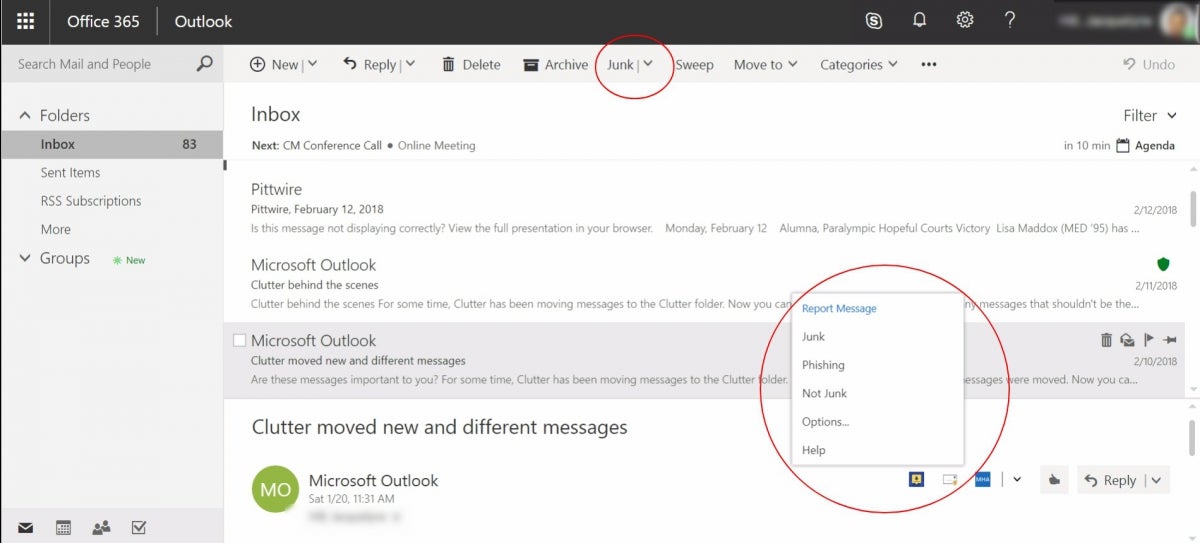Image resolution: width=1200 pixels, height=543 pixels.
Task: Open the more commands ellipsis in toolbar
Action: (x=929, y=64)
